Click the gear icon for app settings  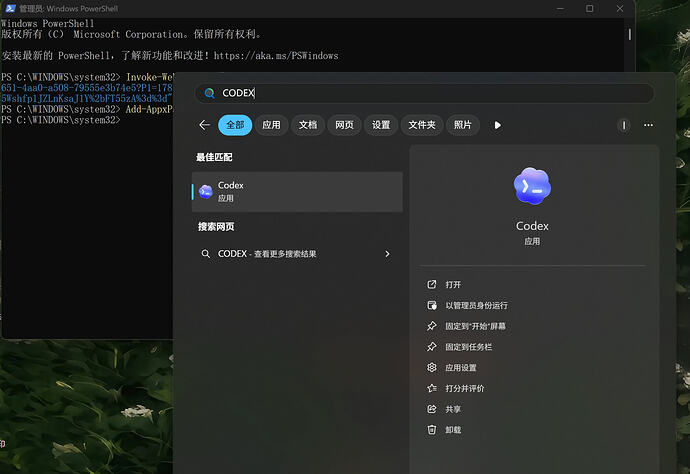point(432,367)
